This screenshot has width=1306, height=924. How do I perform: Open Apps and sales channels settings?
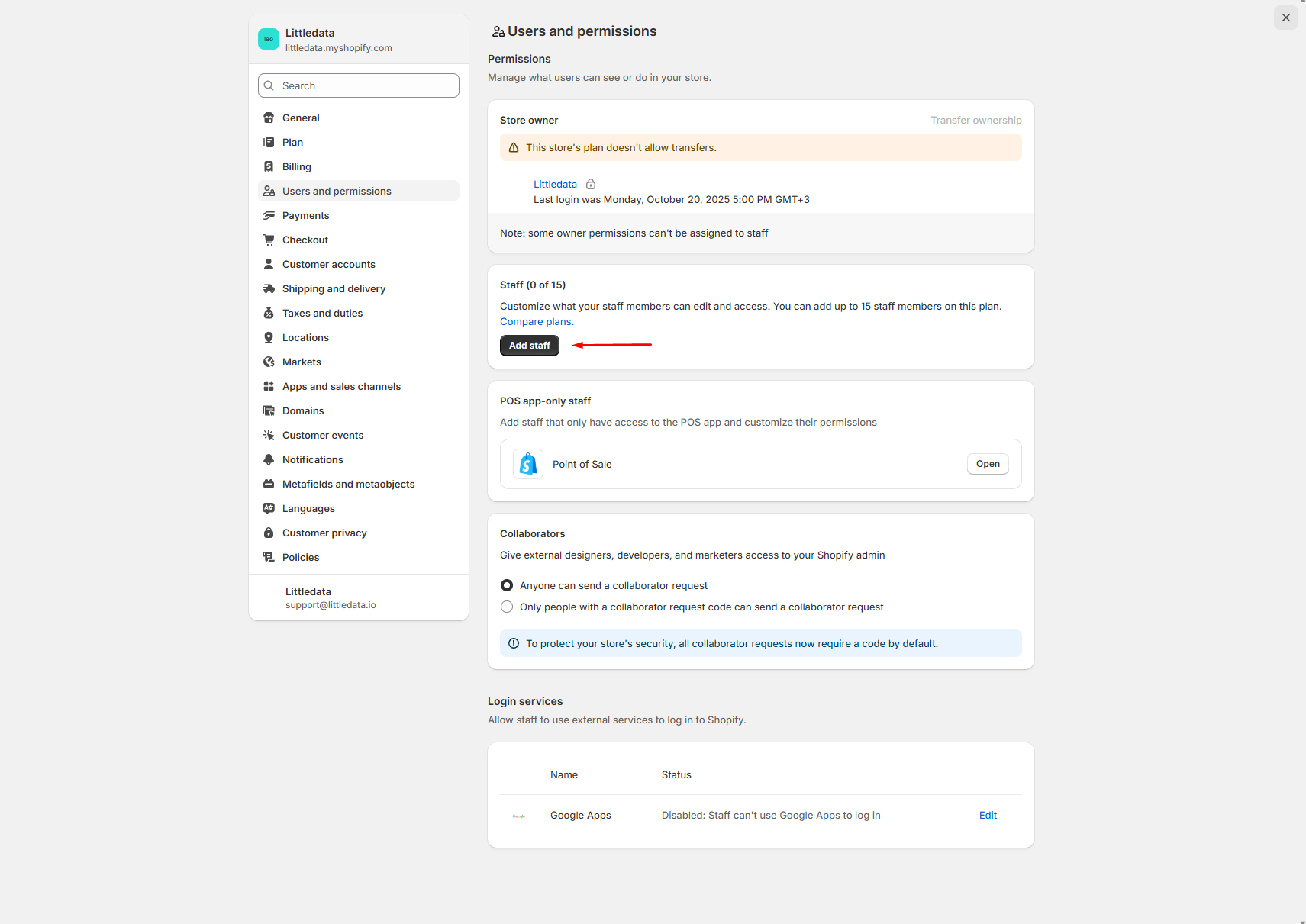tap(341, 386)
